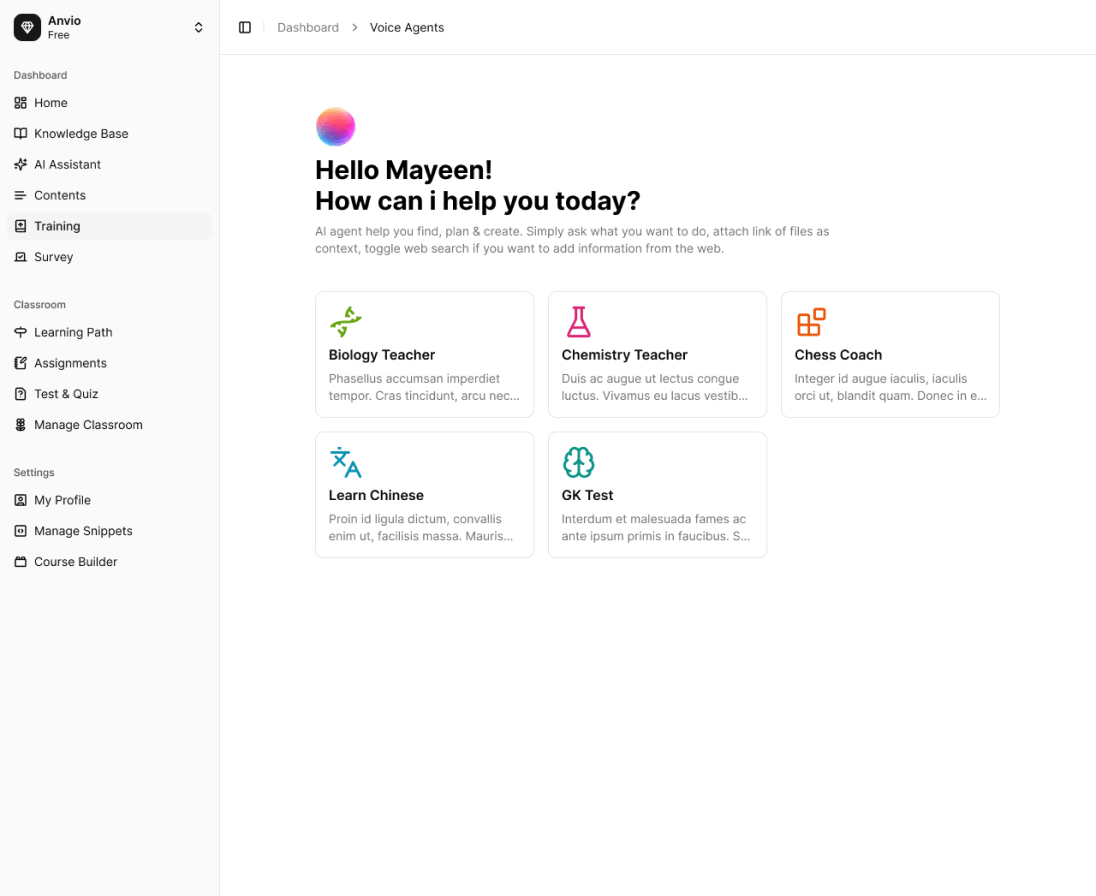This screenshot has height=896, width=1096.
Task: Switch to the Voice Agents tab
Action: (406, 27)
